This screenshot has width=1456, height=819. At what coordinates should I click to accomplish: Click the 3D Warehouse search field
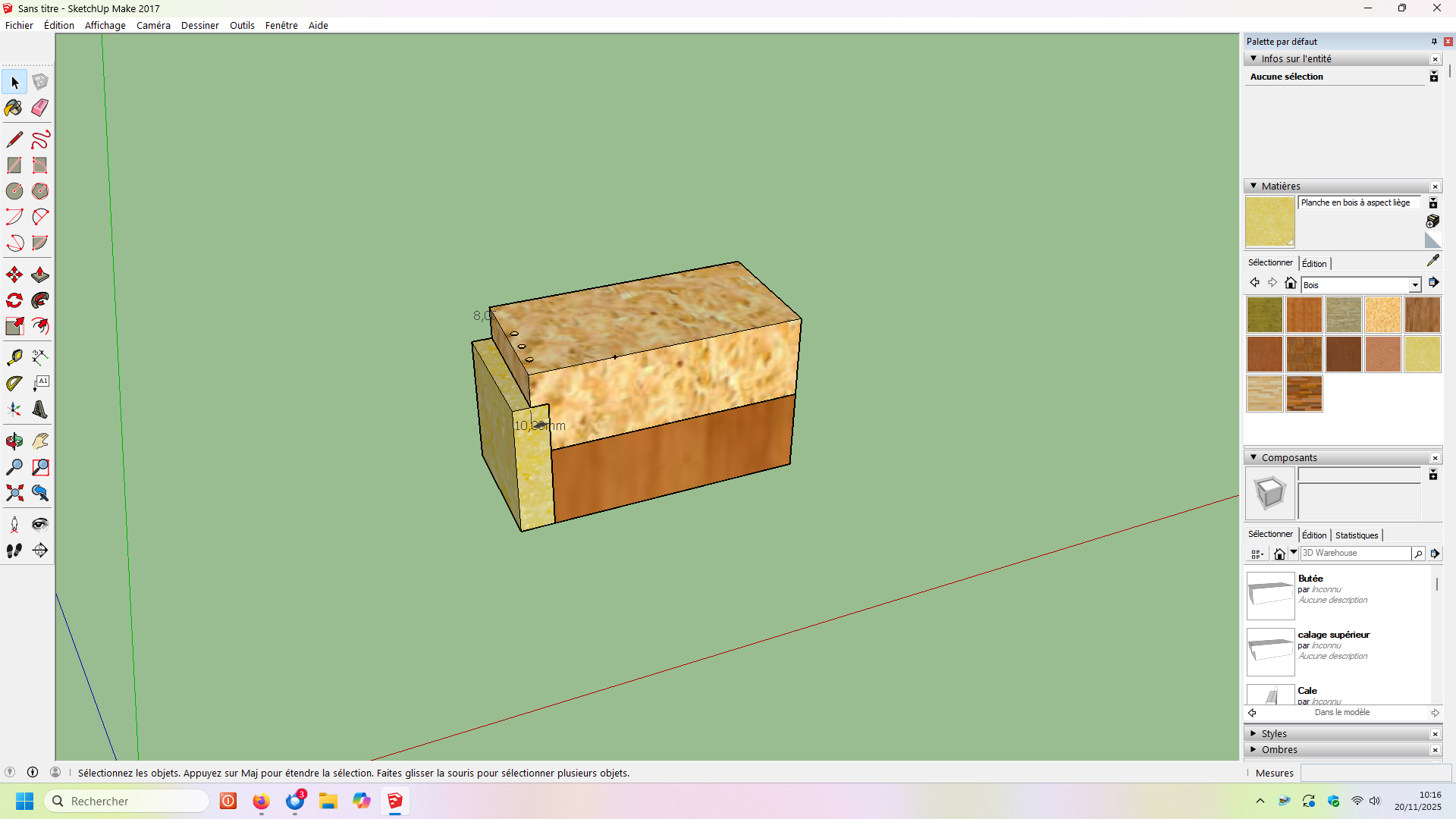click(x=1354, y=553)
